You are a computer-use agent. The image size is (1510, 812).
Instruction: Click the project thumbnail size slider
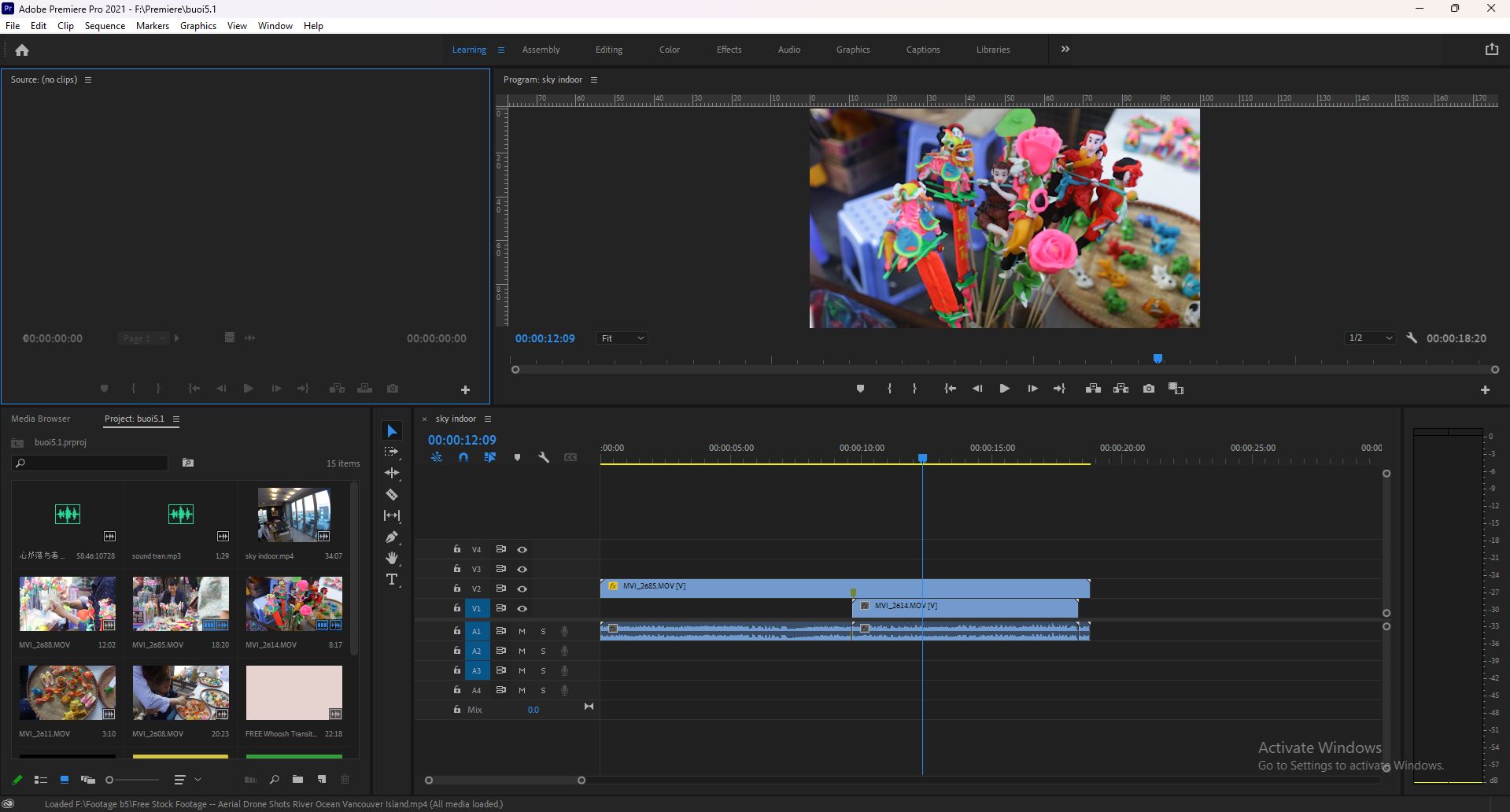132,780
